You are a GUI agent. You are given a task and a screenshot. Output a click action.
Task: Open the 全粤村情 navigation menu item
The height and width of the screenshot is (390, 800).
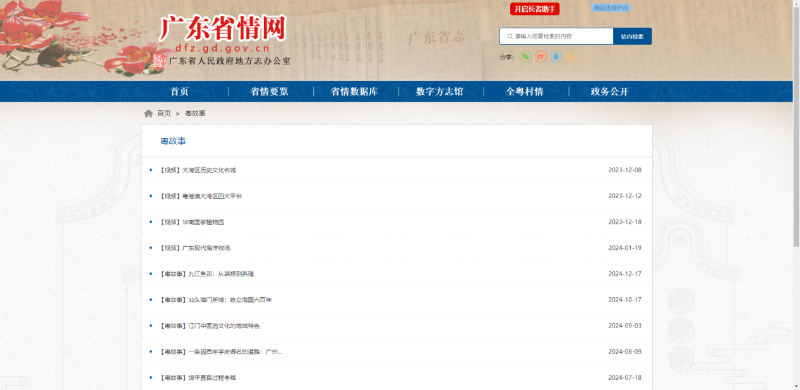(x=524, y=92)
